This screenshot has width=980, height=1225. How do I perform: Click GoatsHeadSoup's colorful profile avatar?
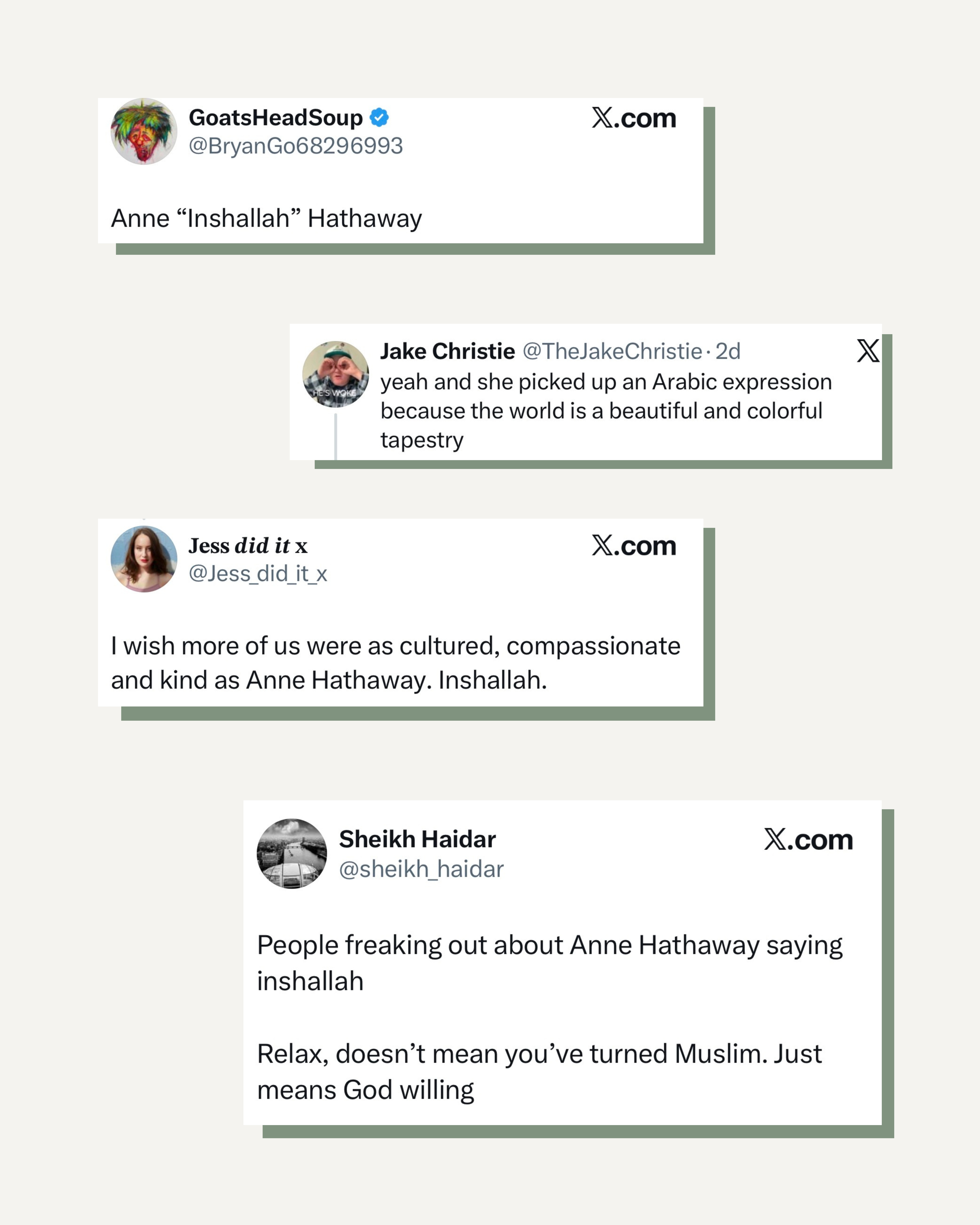[x=144, y=131]
